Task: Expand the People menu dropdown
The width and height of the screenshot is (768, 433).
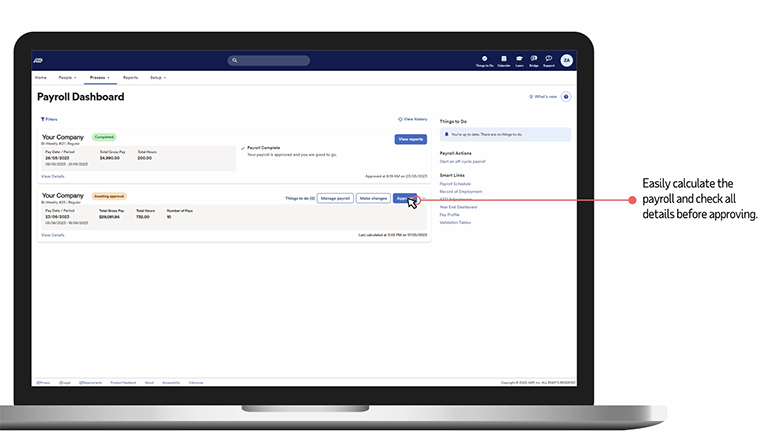Action: pos(67,77)
